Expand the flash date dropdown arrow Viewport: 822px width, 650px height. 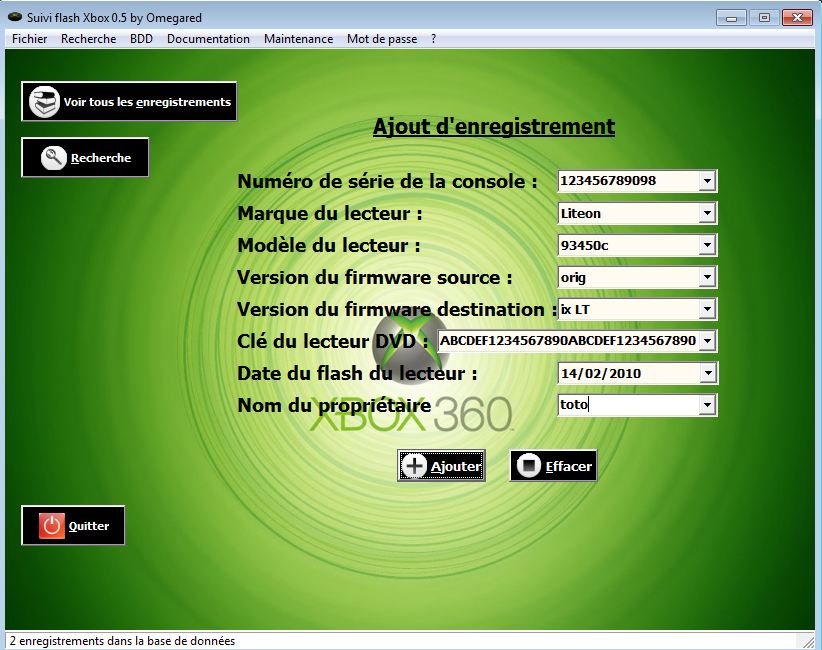708,373
